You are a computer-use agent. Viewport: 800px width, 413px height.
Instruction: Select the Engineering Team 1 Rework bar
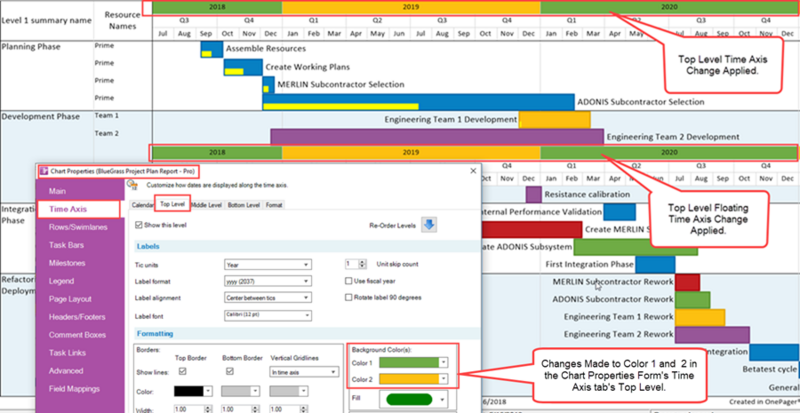(699, 317)
